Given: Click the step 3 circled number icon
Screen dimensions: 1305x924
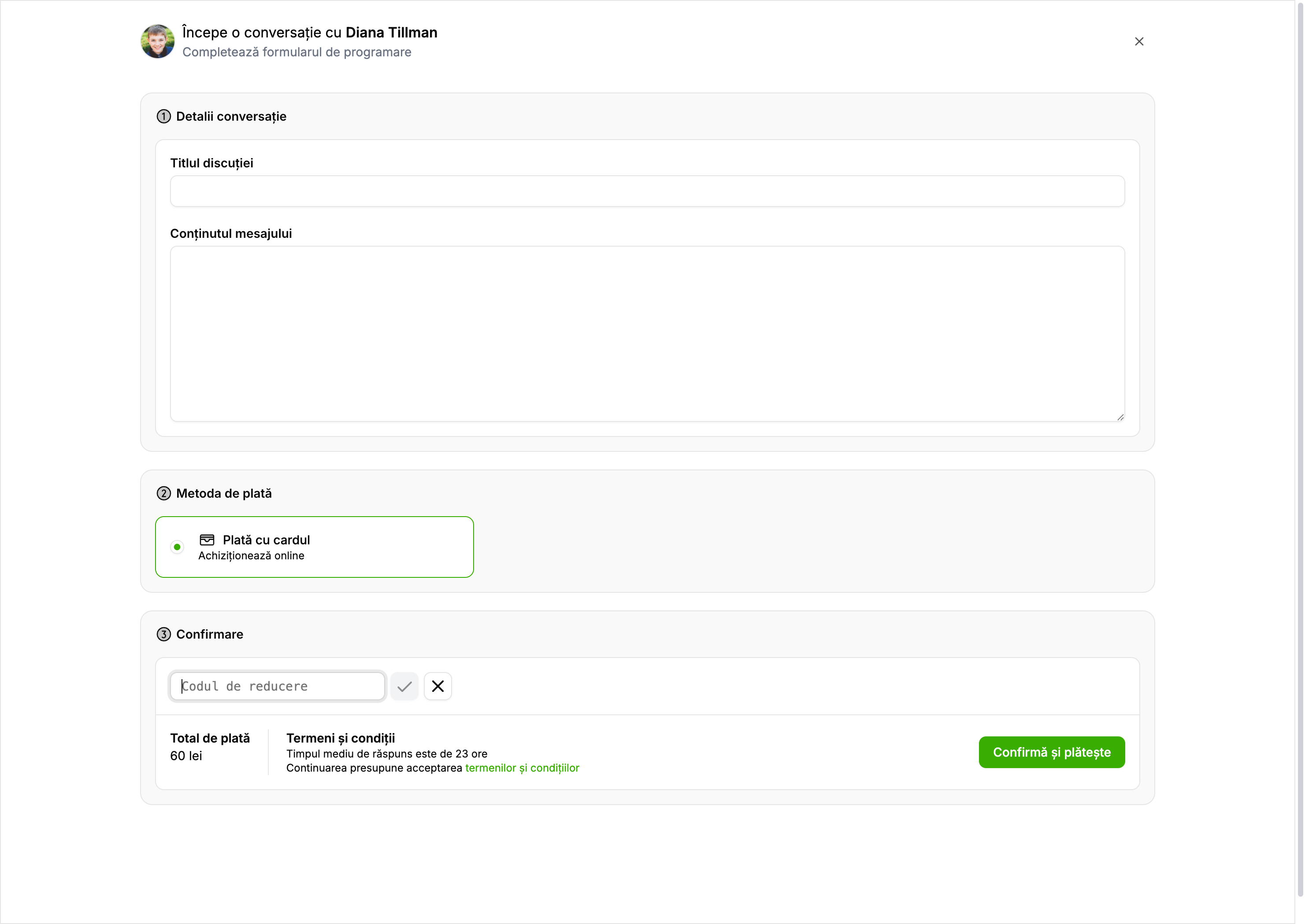Looking at the screenshot, I should (163, 634).
